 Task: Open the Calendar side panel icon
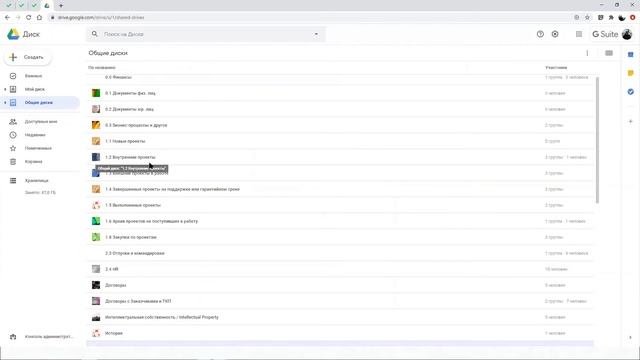[631, 54]
